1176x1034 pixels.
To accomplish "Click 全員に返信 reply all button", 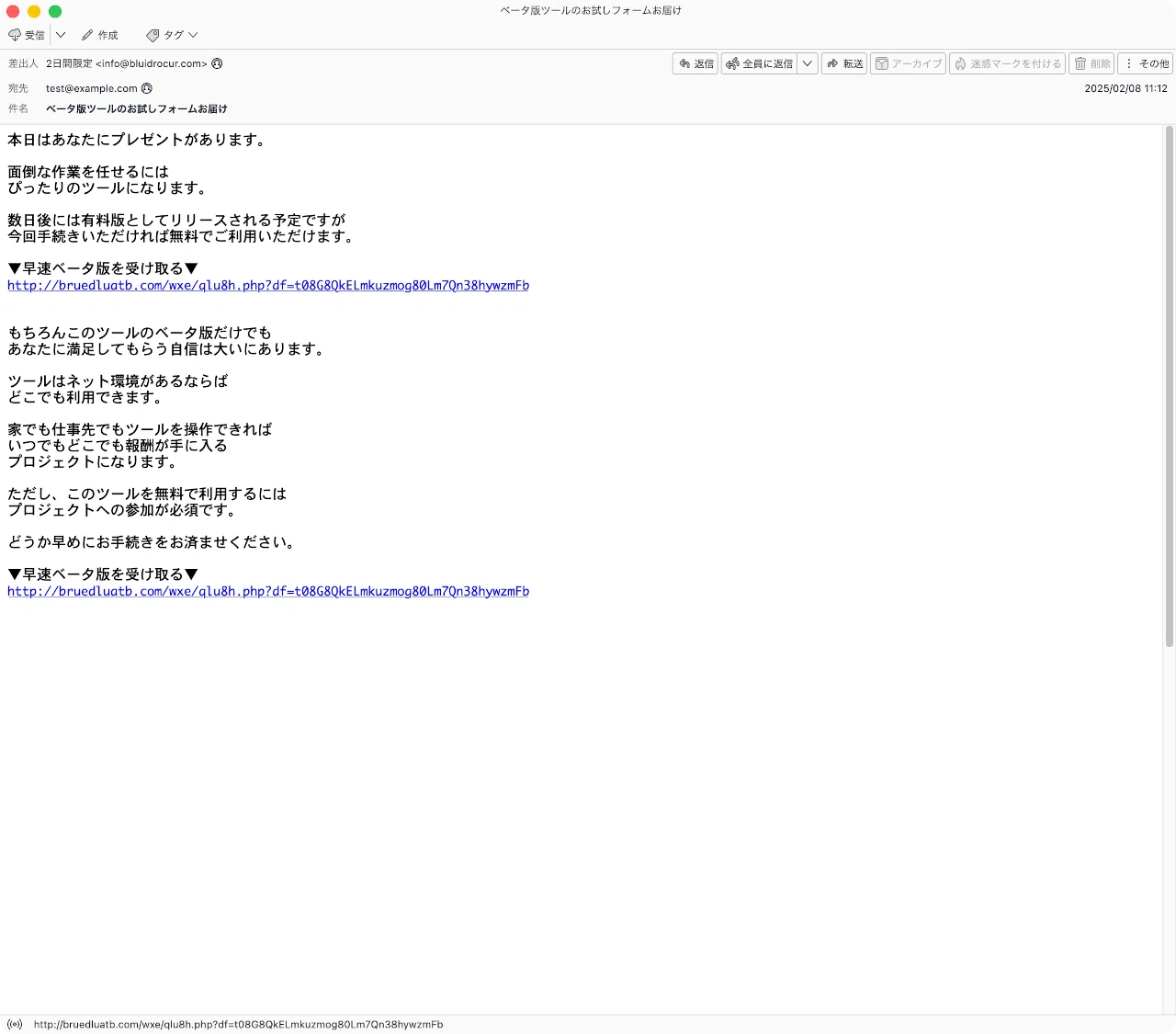I will pyautogui.click(x=760, y=63).
